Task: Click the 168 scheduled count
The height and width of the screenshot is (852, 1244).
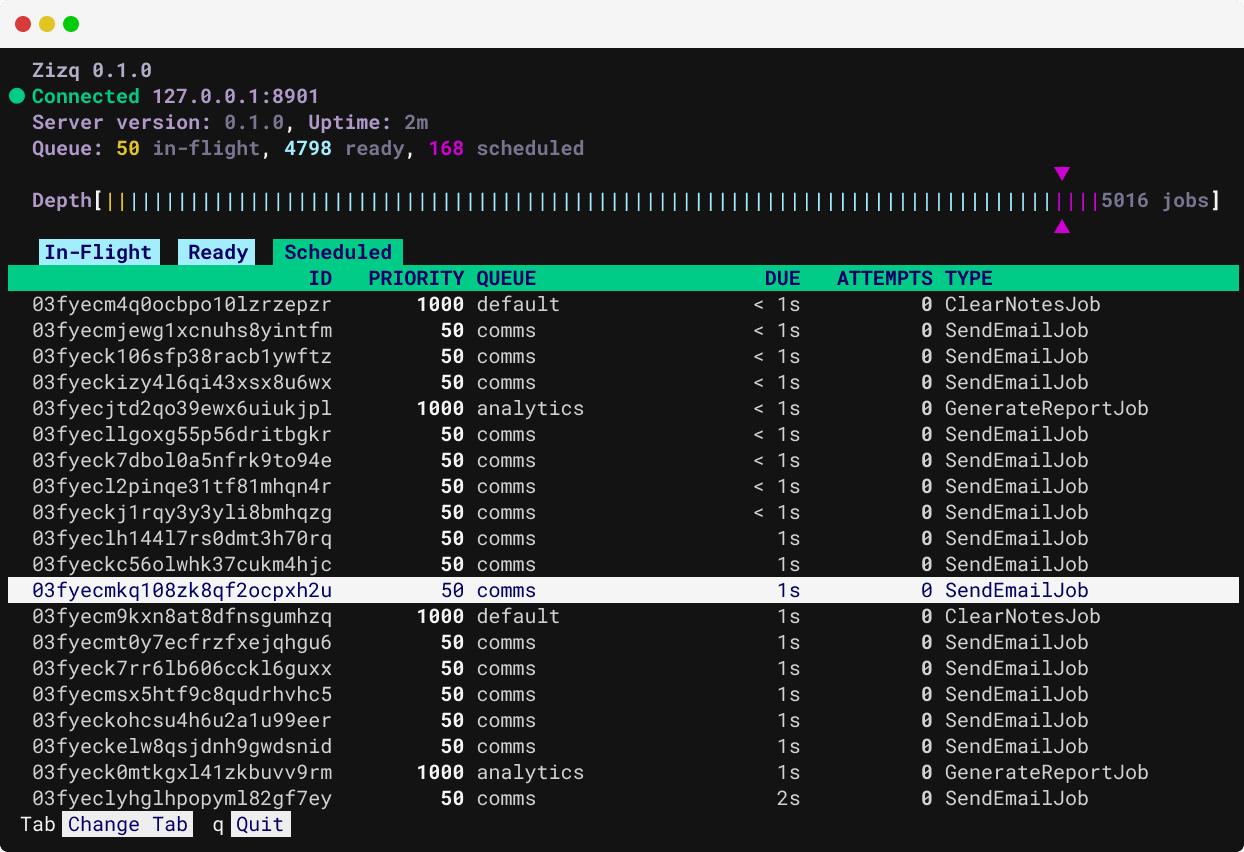Action: pos(446,148)
